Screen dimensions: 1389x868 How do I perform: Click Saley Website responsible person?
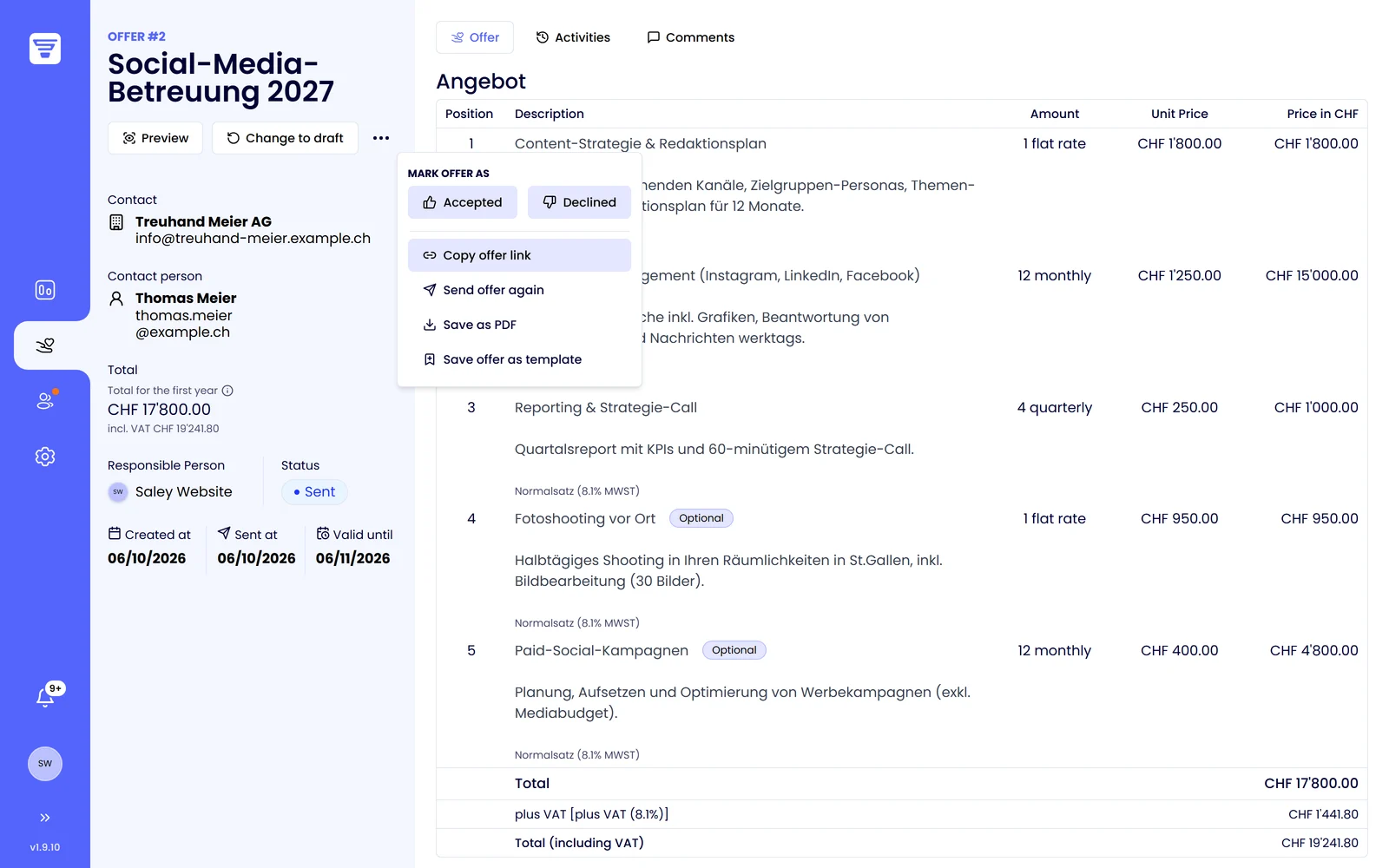170,492
